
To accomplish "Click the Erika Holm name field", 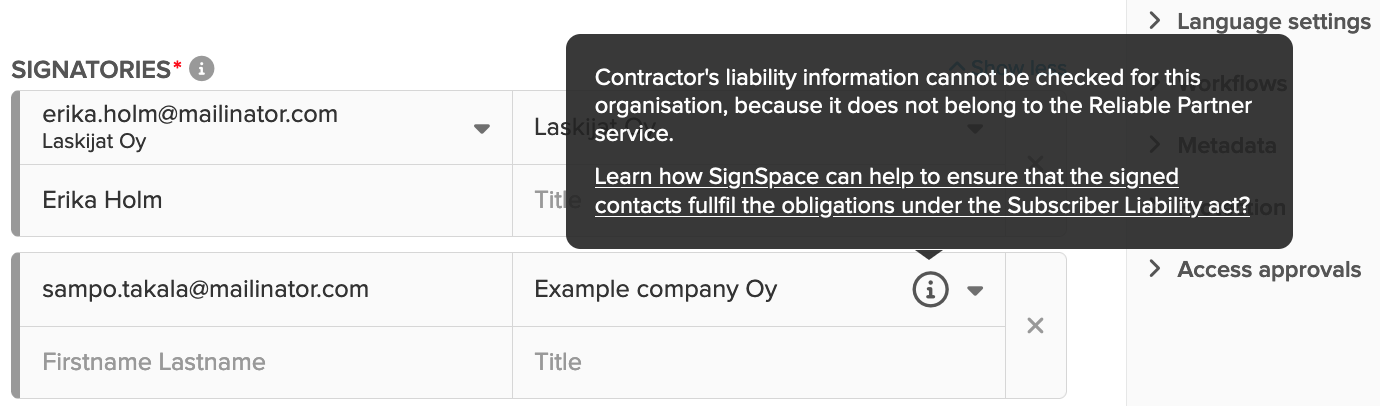I will (x=265, y=200).
